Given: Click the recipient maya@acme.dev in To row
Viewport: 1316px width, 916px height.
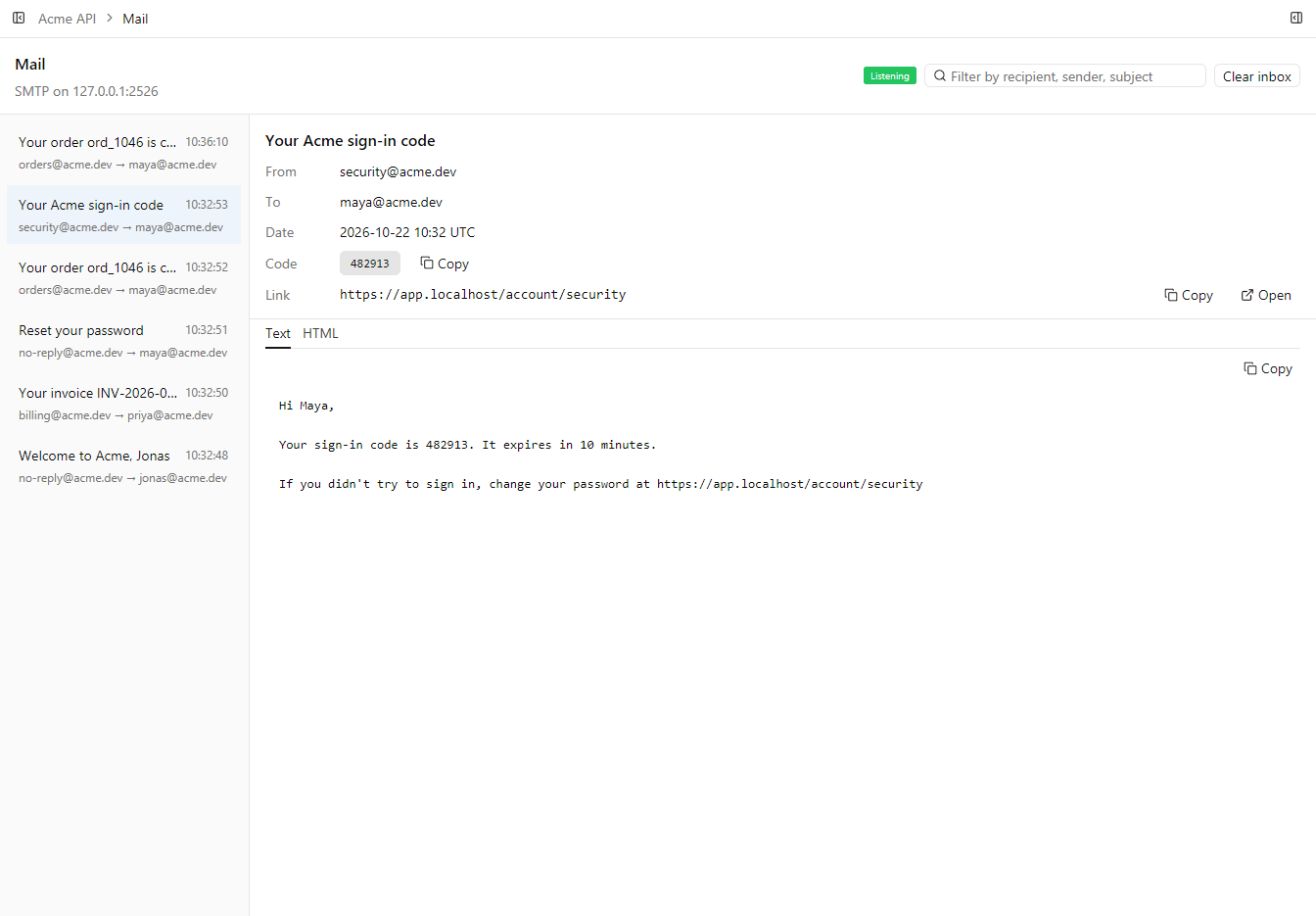Looking at the screenshot, I should tap(392, 202).
